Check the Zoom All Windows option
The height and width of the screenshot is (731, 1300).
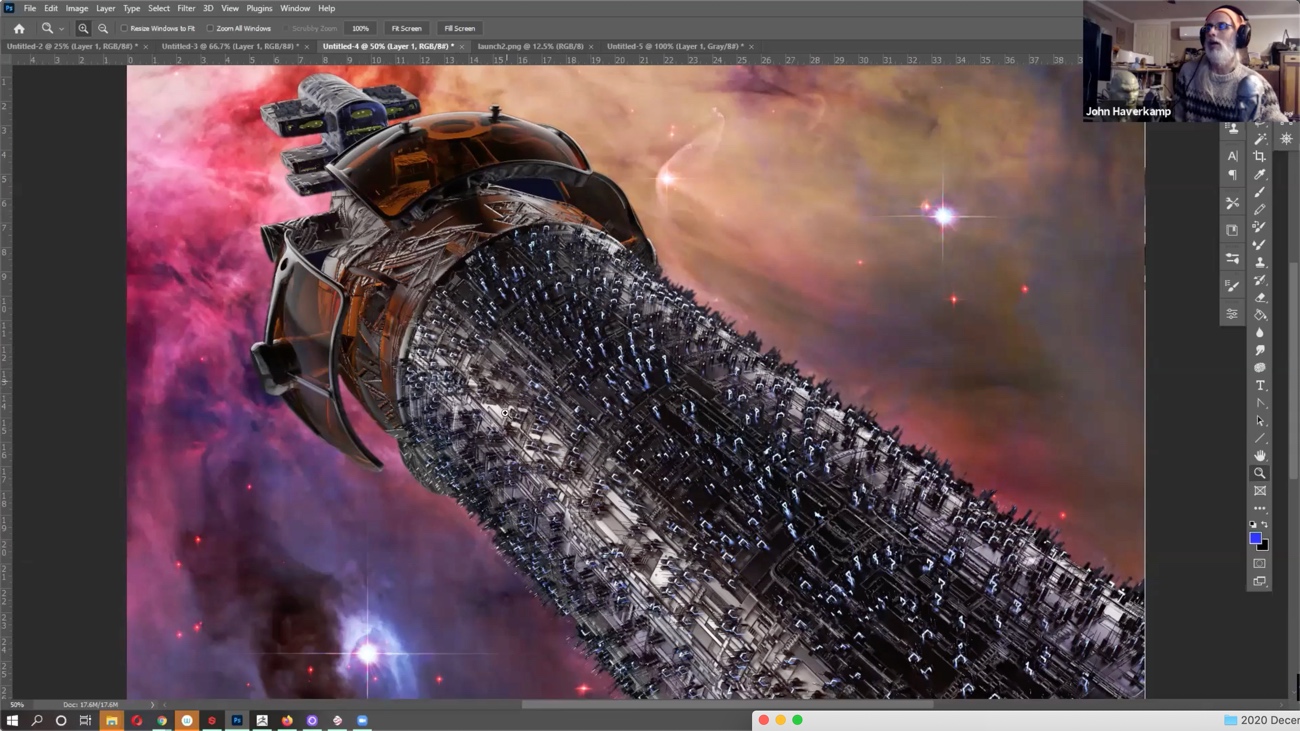(208, 28)
